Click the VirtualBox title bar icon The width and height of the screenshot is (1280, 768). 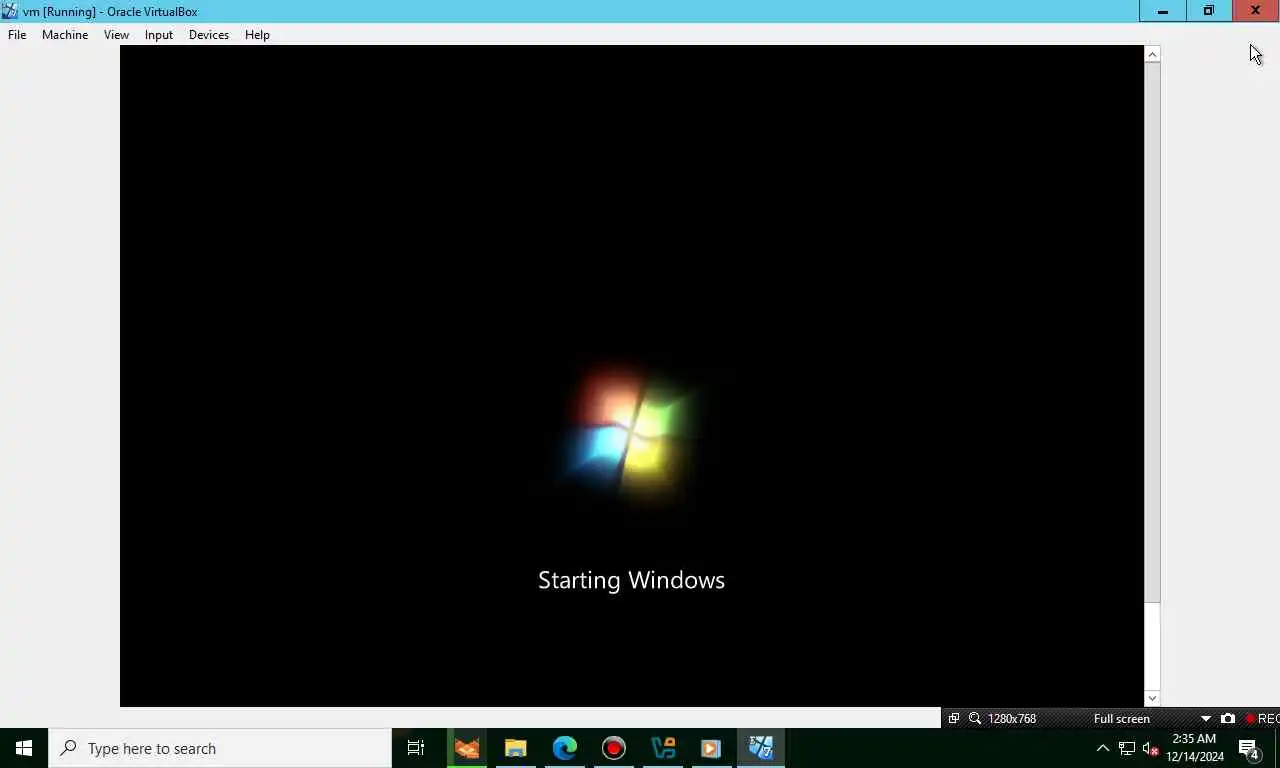(10, 11)
